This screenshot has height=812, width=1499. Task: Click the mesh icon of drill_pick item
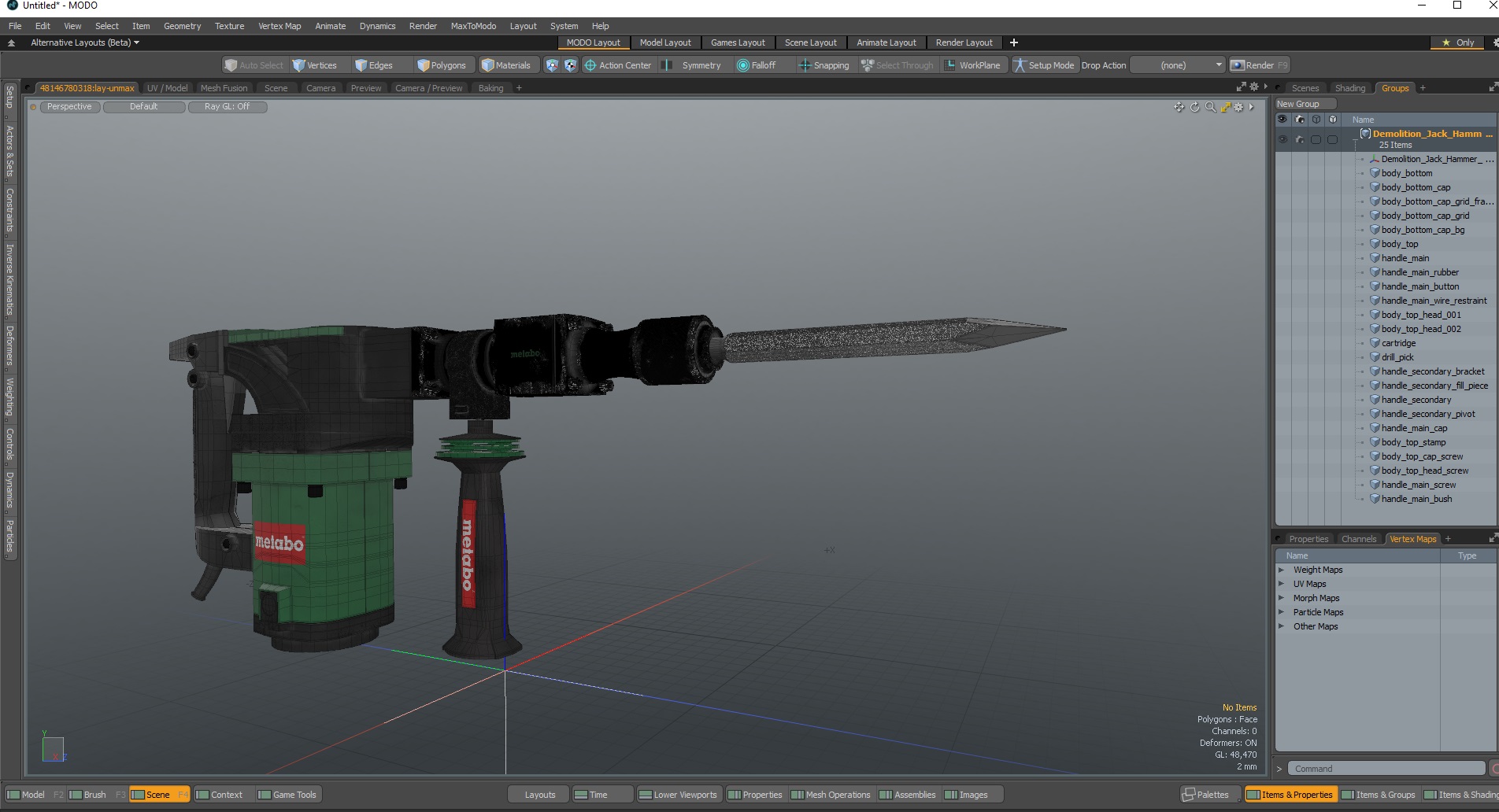(x=1375, y=357)
